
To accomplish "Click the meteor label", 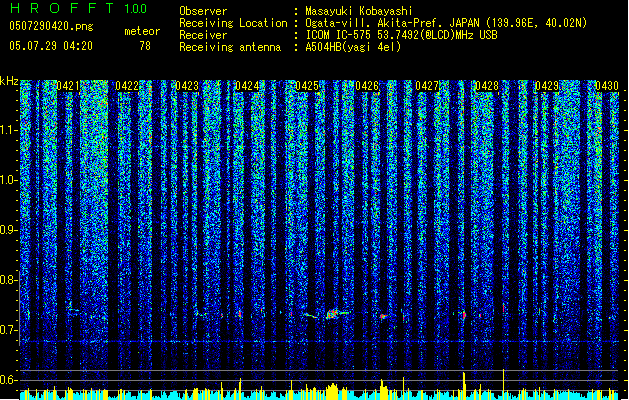I will [x=142, y=31].
